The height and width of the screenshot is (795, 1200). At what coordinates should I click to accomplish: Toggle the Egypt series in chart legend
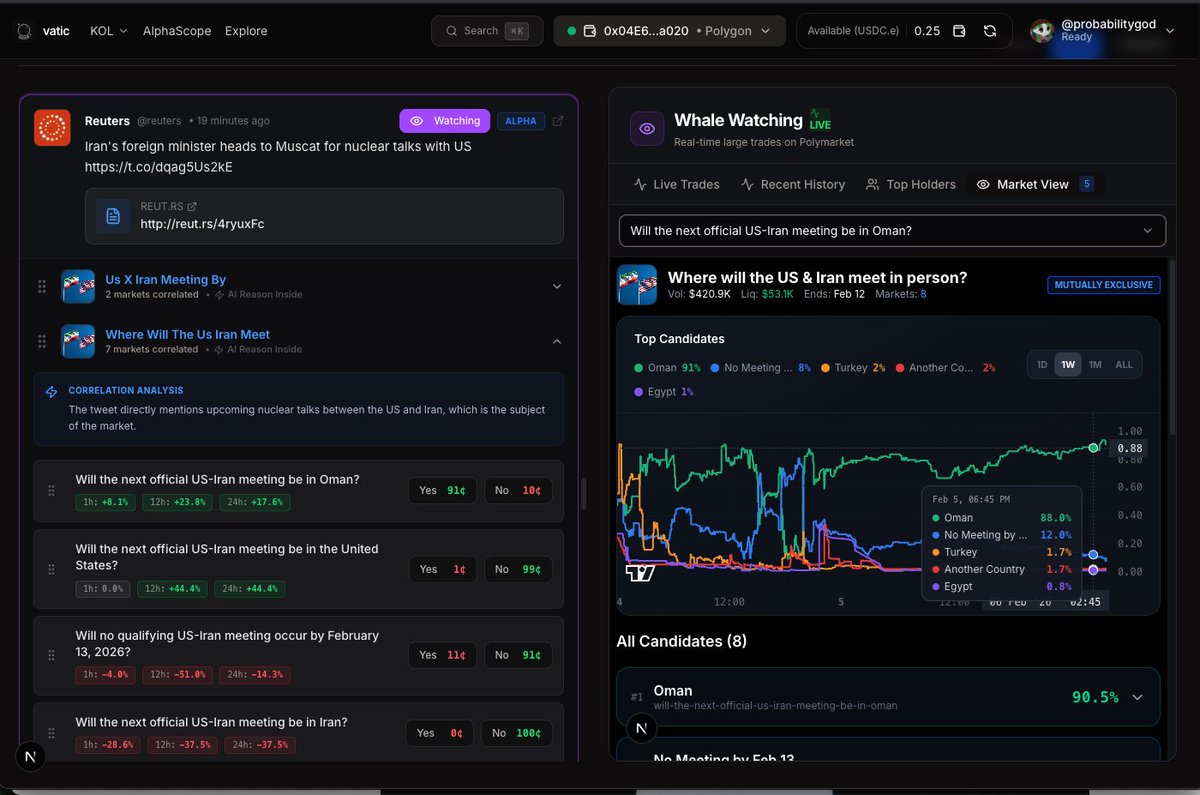(x=664, y=392)
